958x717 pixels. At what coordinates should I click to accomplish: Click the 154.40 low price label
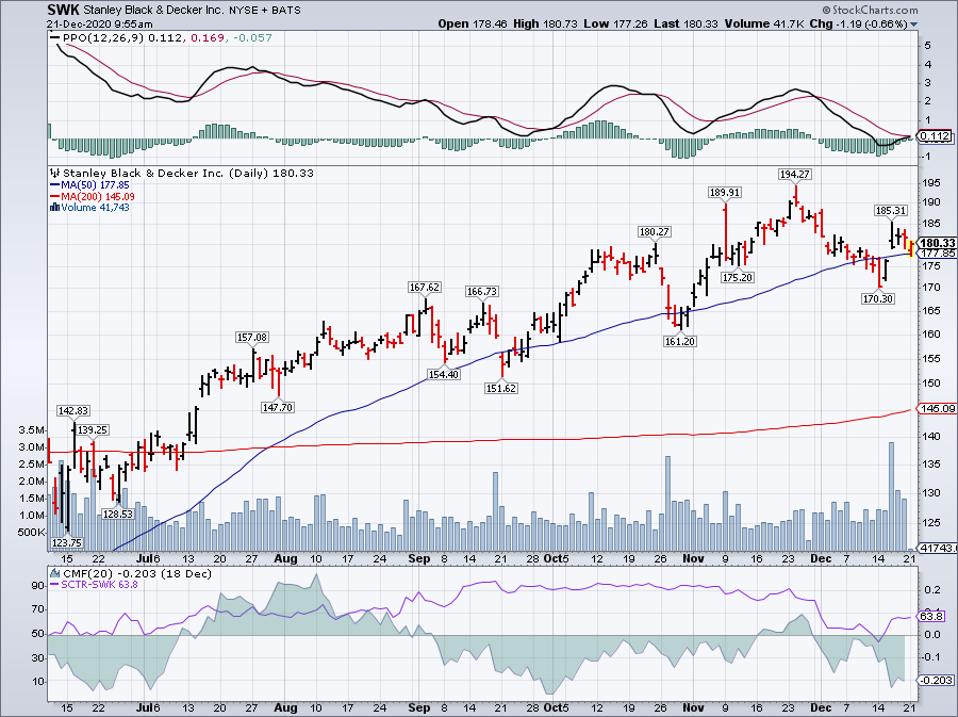click(443, 374)
